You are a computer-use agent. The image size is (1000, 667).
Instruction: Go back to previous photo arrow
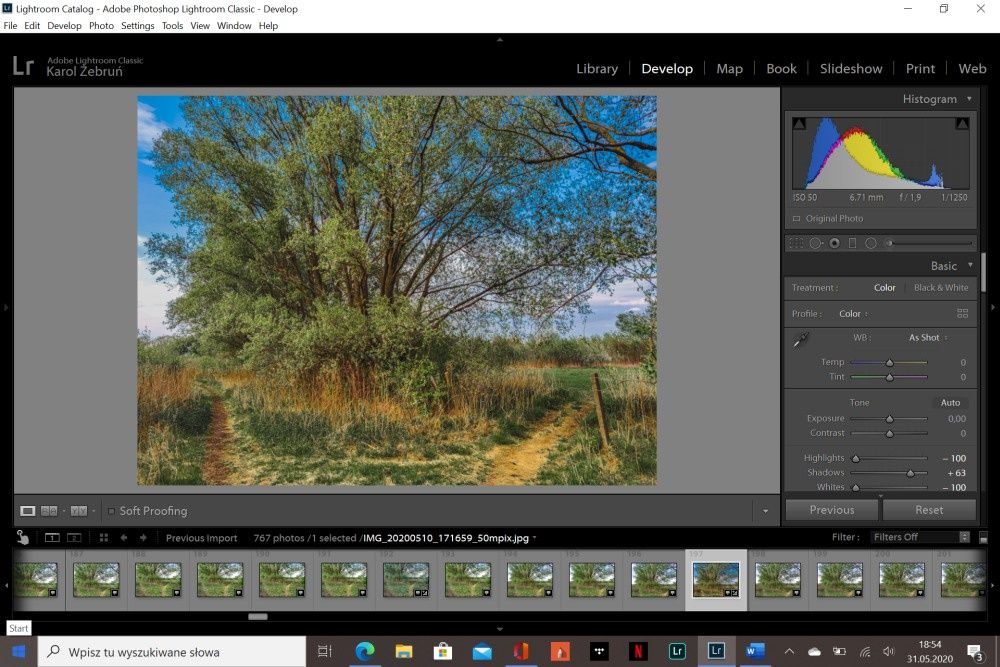[x=124, y=538]
